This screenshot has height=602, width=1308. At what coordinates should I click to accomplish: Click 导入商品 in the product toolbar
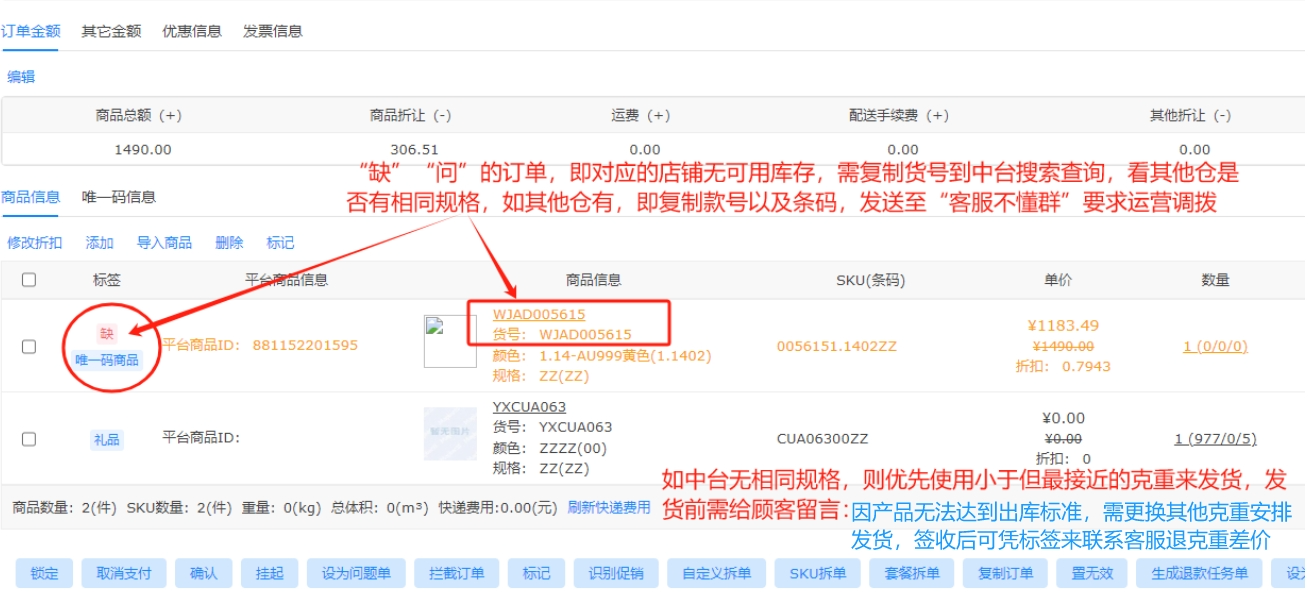[164, 243]
